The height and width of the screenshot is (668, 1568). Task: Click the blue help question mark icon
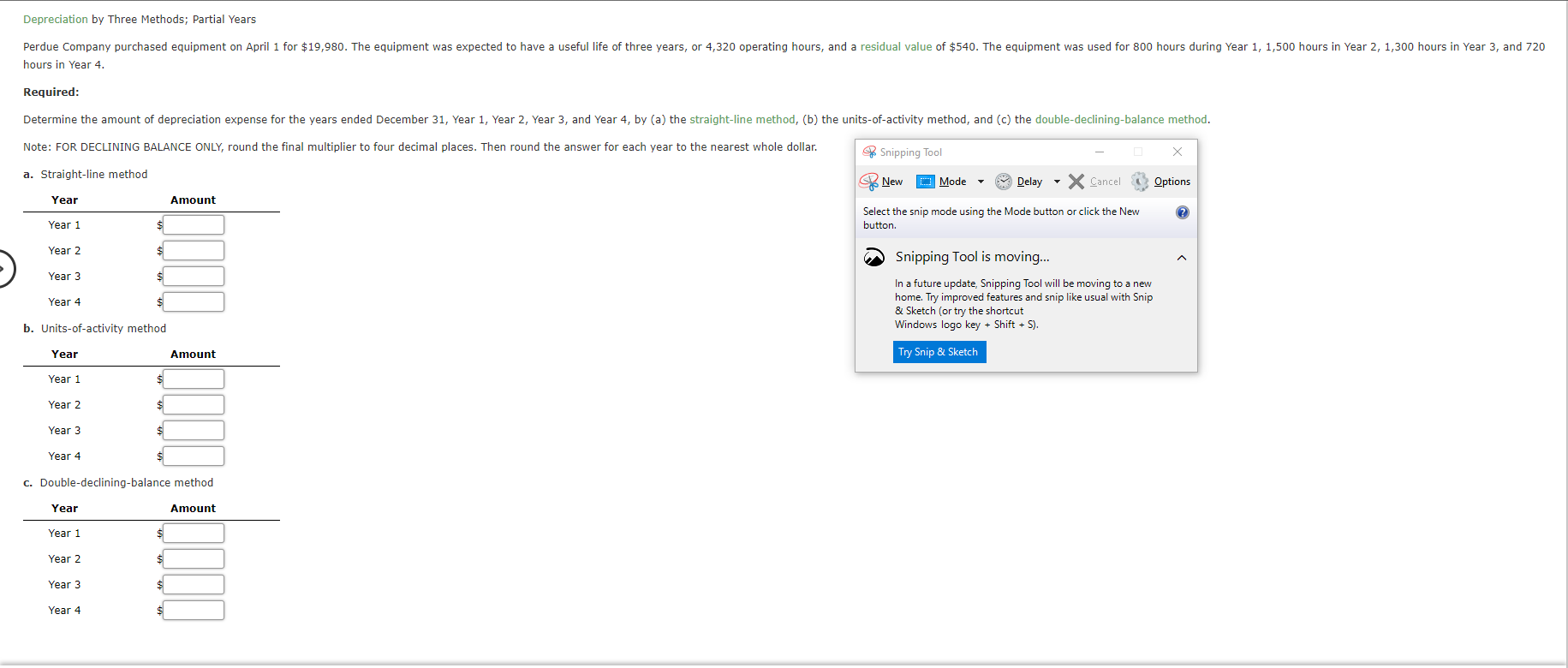[x=1183, y=212]
